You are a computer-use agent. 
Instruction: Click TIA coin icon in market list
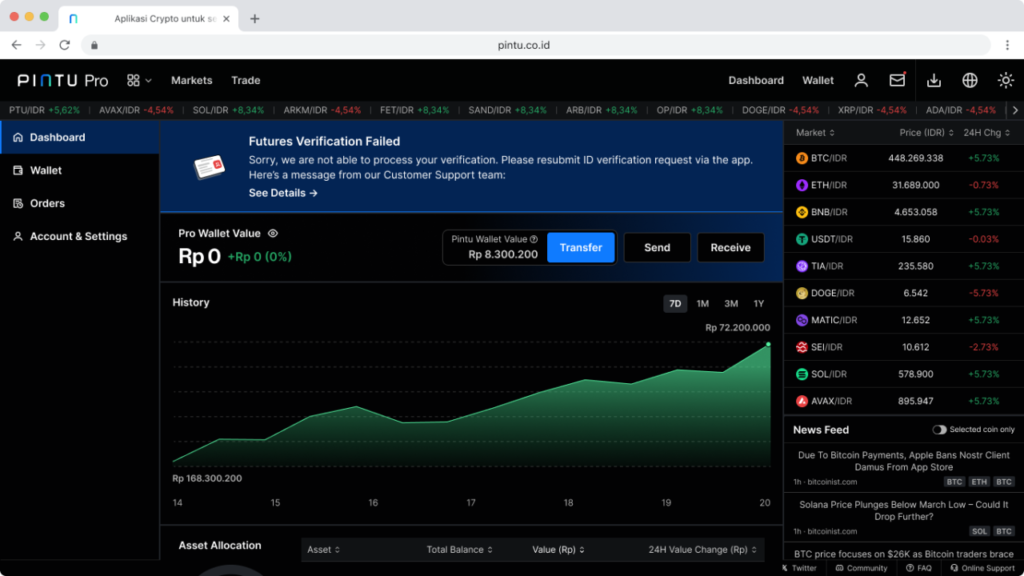click(x=801, y=266)
